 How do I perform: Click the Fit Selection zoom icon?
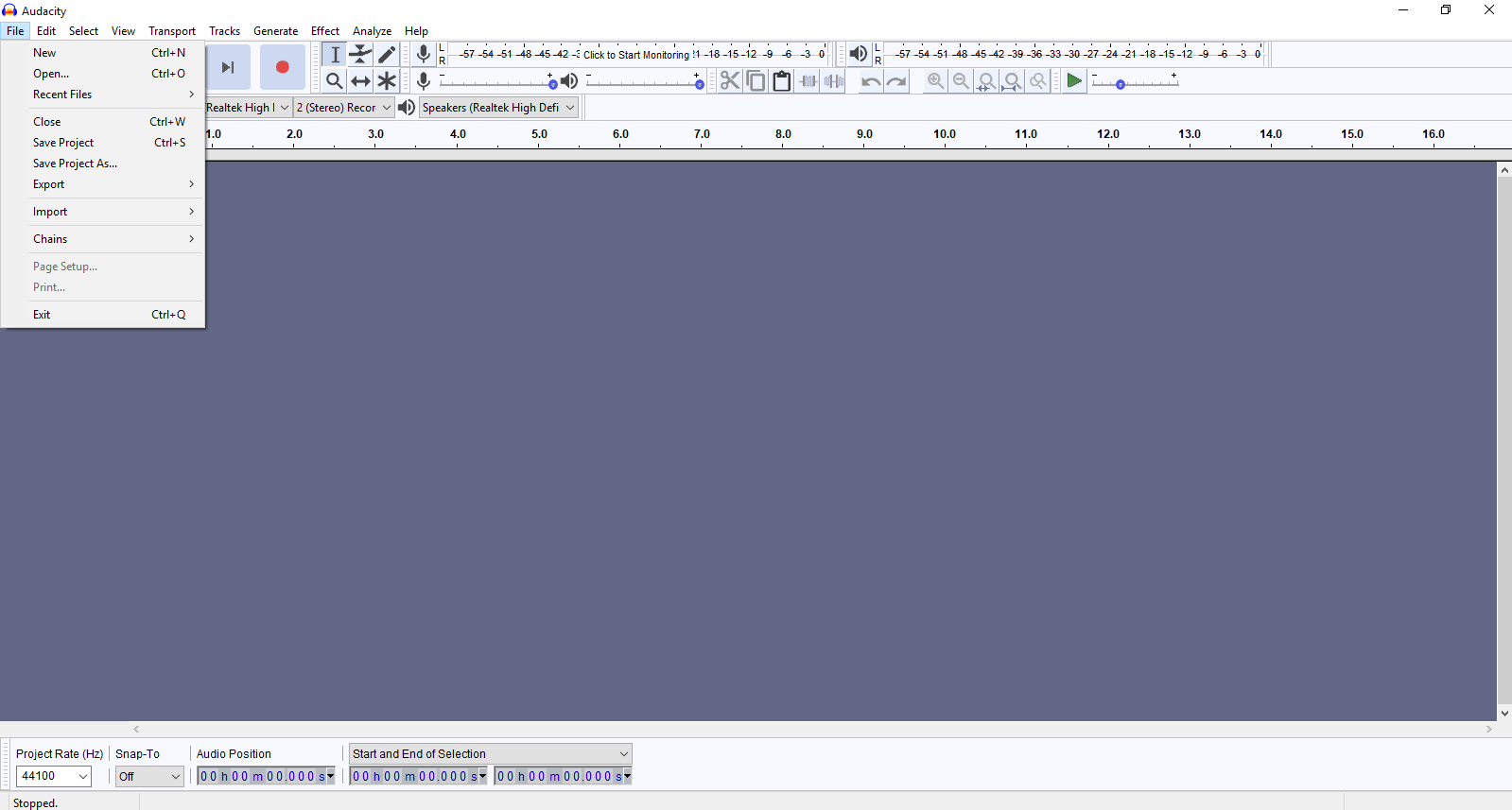point(986,81)
